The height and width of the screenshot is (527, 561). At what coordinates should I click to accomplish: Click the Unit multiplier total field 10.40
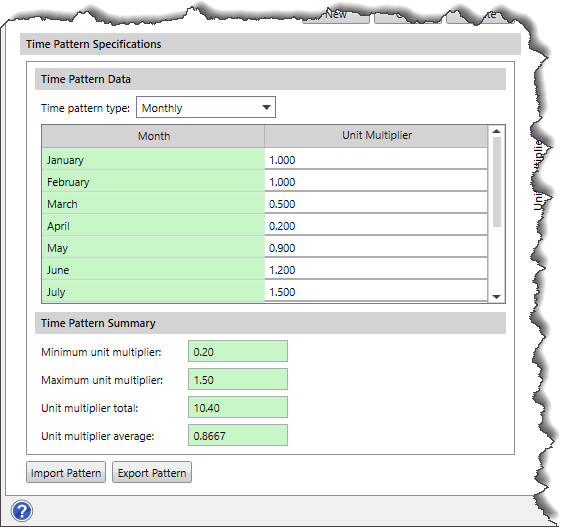tap(238, 407)
